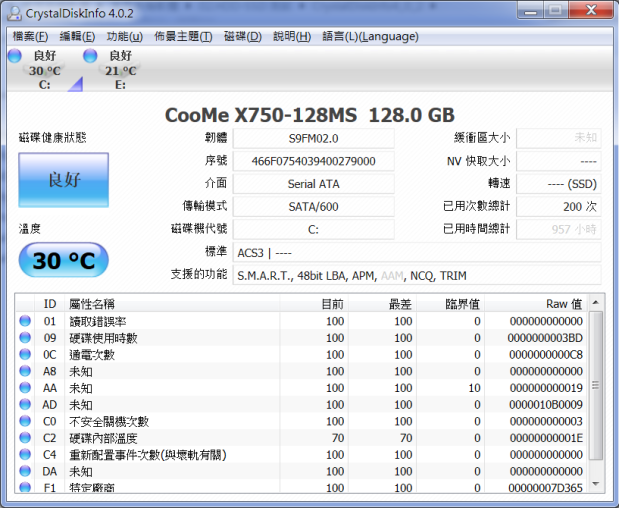Open the 佈景主題(T) menu
Screen dimensions: 619x508
coord(183,37)
